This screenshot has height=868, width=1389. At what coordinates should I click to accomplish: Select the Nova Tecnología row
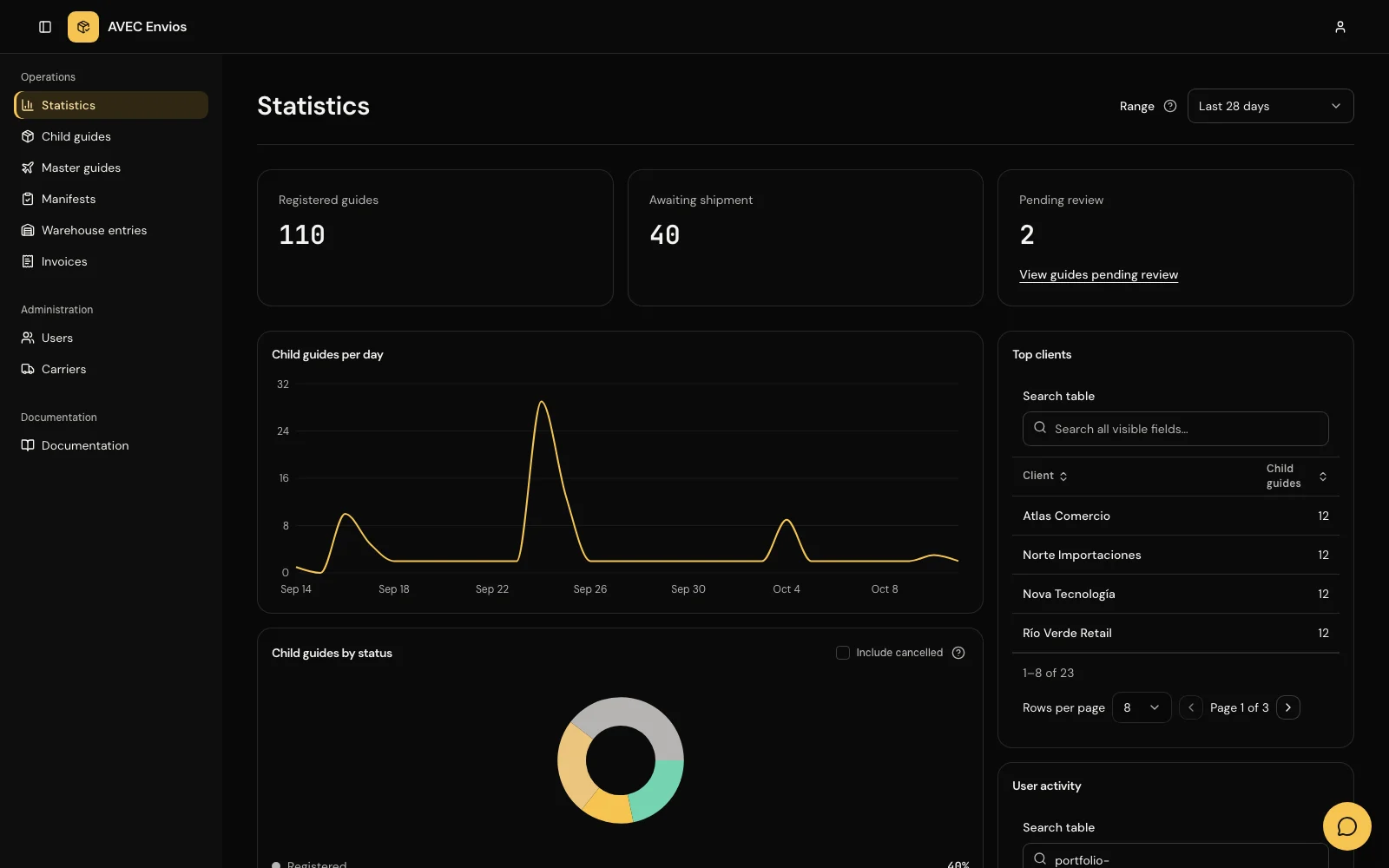click(1175, 594)
